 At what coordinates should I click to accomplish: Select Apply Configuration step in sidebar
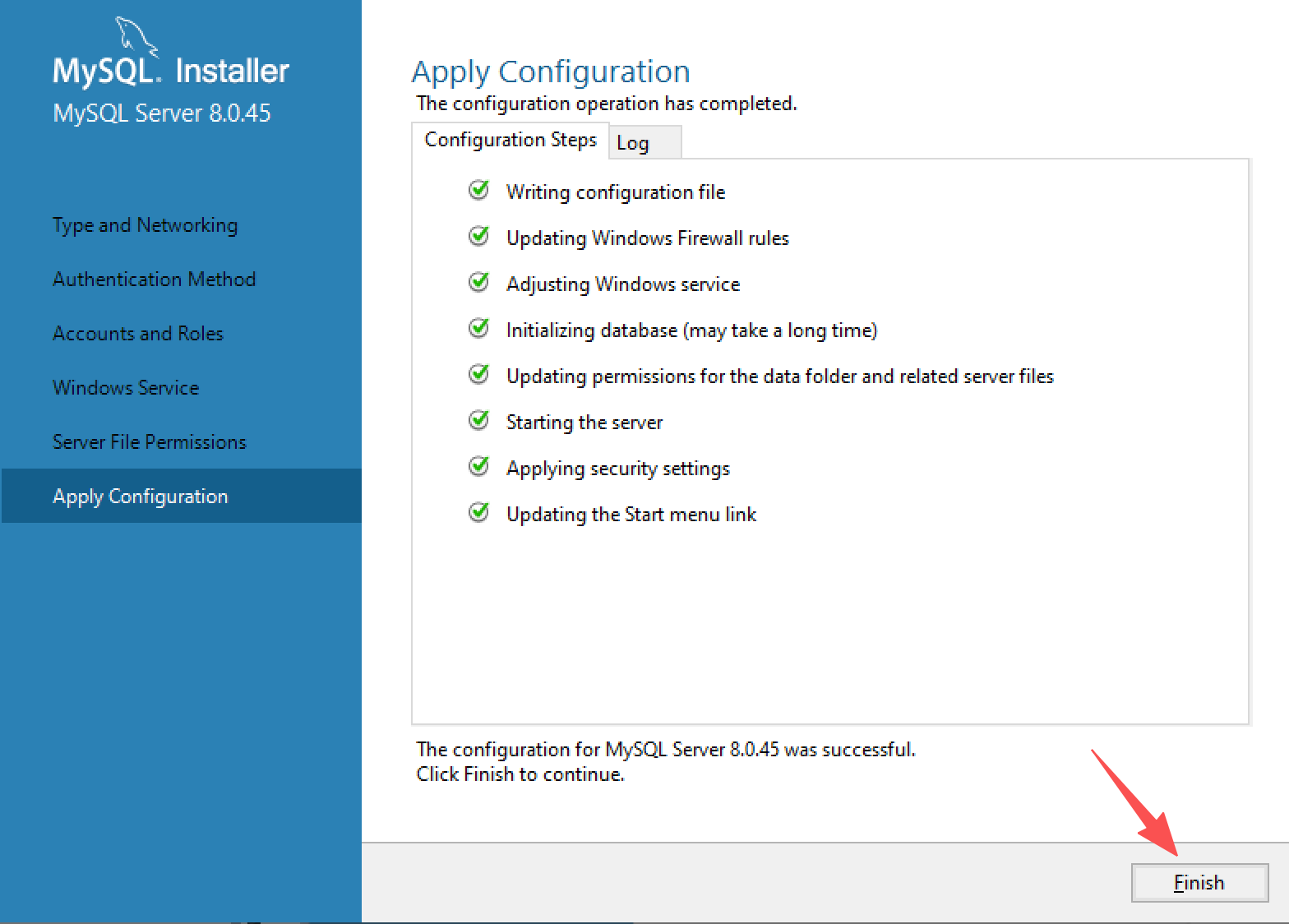pyautogui.click(x=182, y=496)
